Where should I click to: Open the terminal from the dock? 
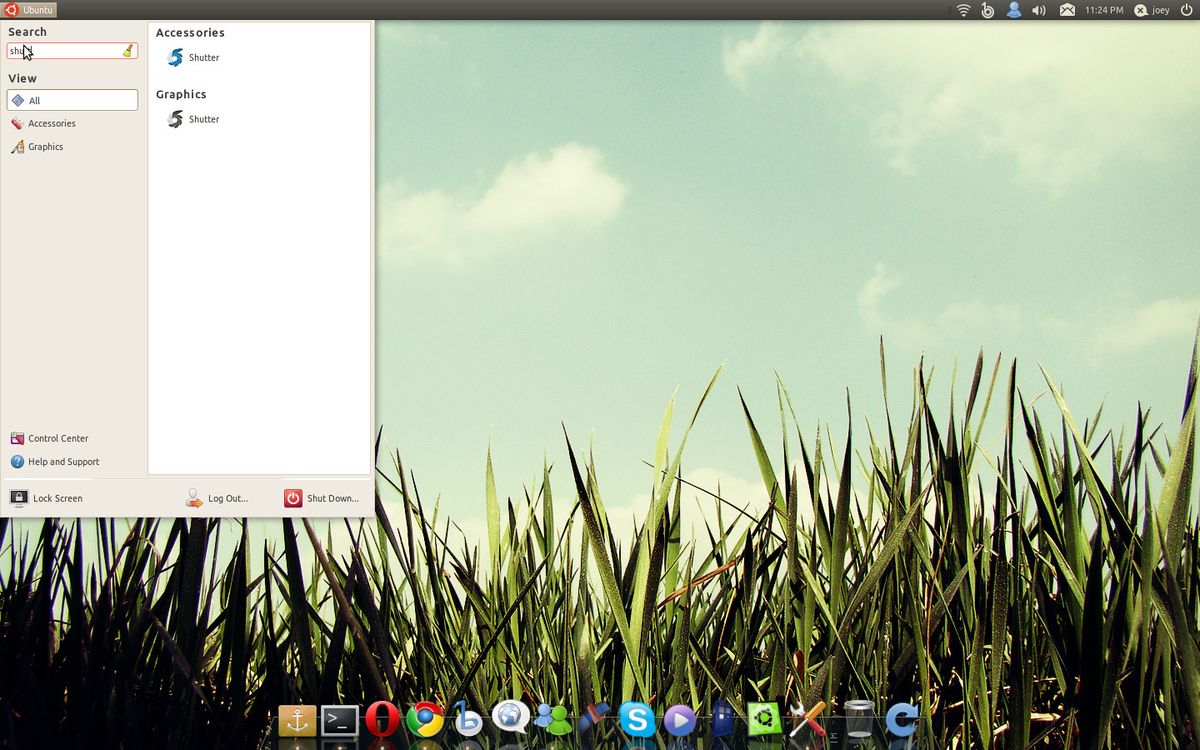click(x=340, y=720)
